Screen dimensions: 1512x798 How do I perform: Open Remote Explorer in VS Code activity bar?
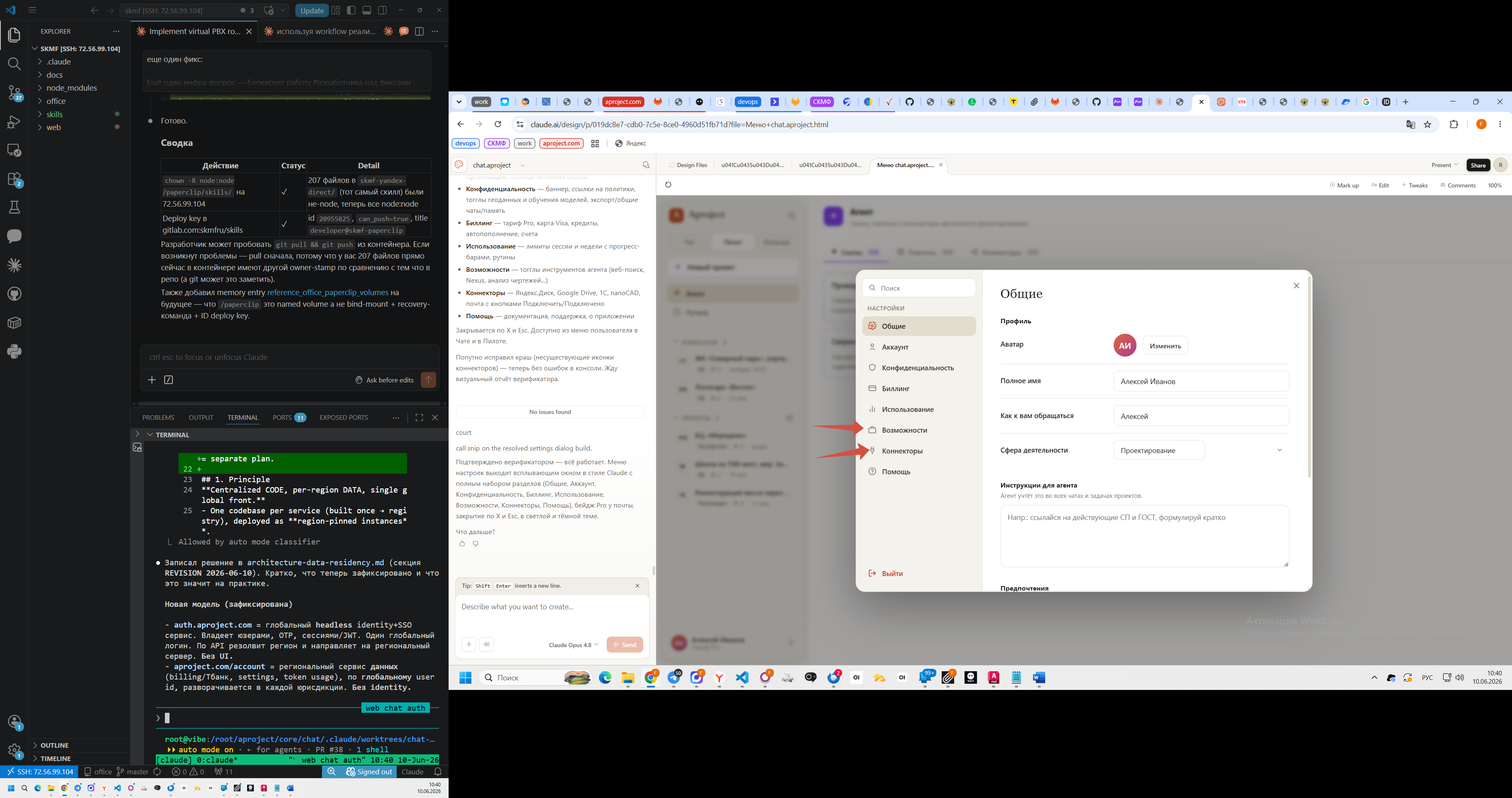tap(15, 150)
